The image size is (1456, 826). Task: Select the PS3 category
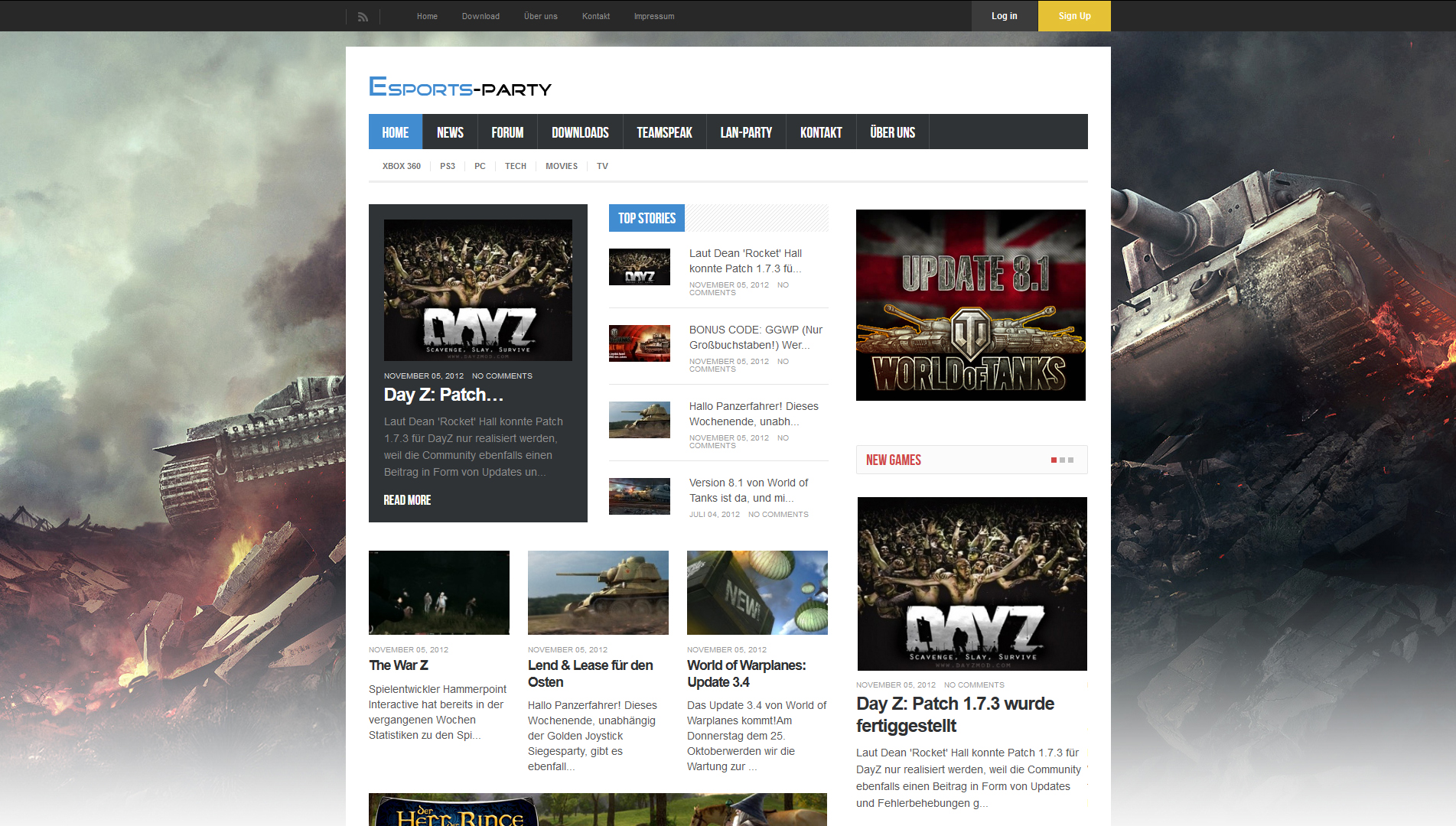pyautogui.click(x=448, y=166)
